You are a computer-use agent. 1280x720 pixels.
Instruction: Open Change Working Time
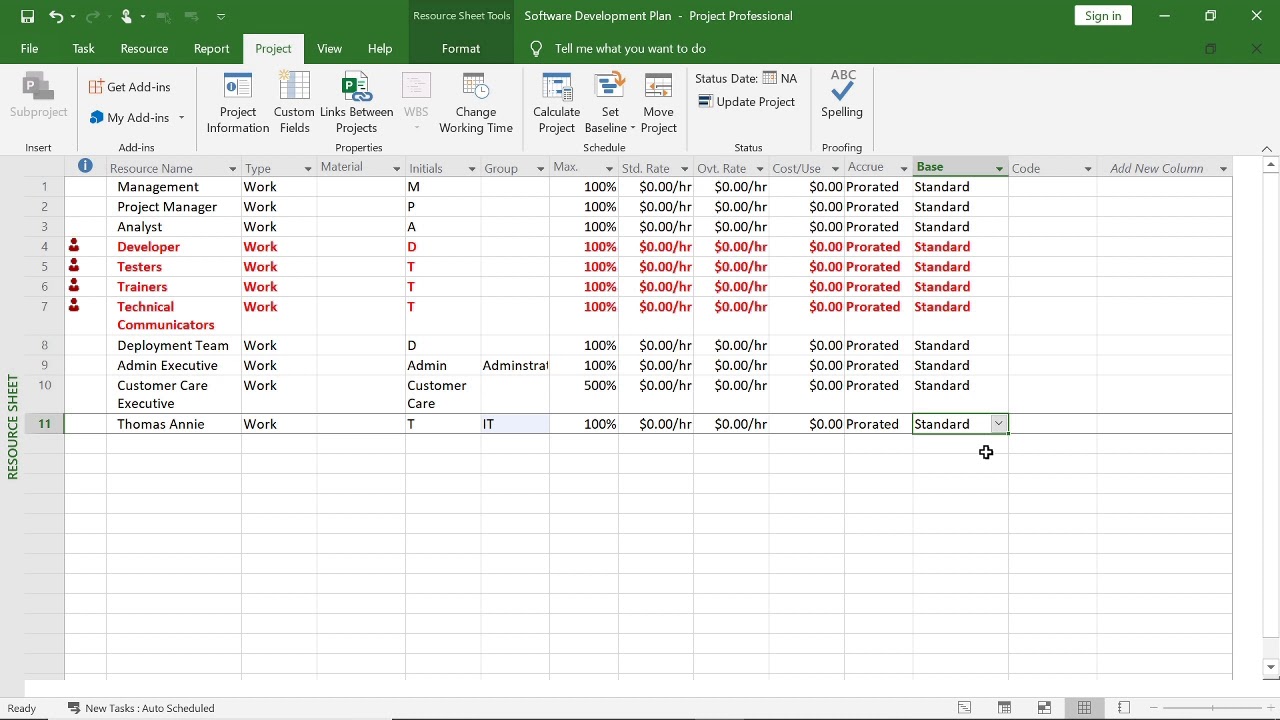(476, 103)
